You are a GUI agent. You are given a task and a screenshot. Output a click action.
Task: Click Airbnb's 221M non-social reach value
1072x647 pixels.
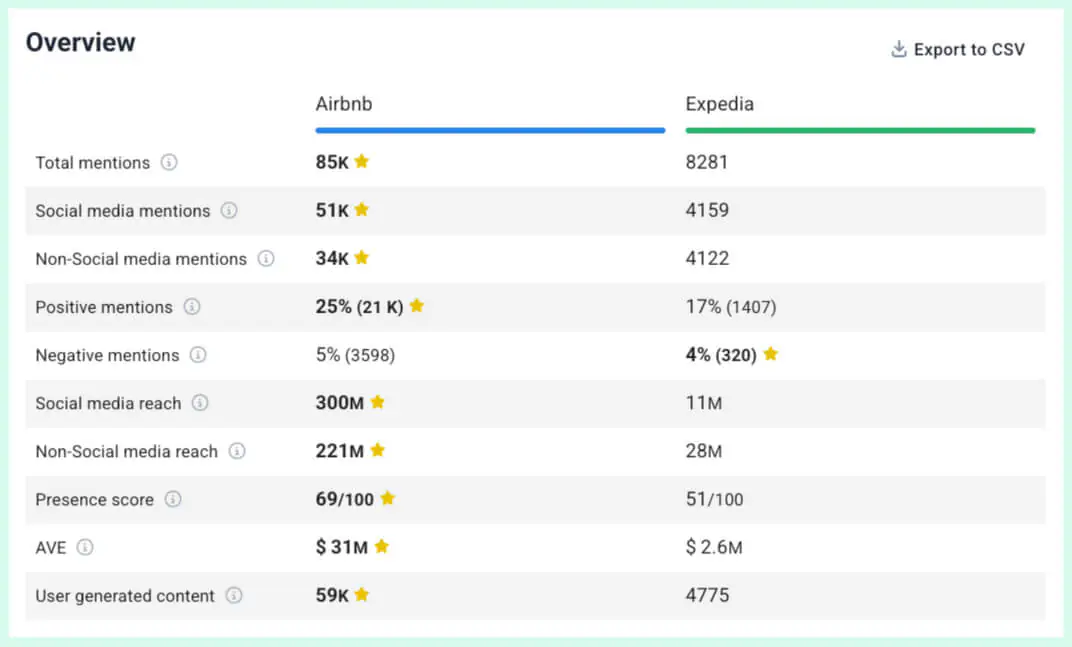339,451
